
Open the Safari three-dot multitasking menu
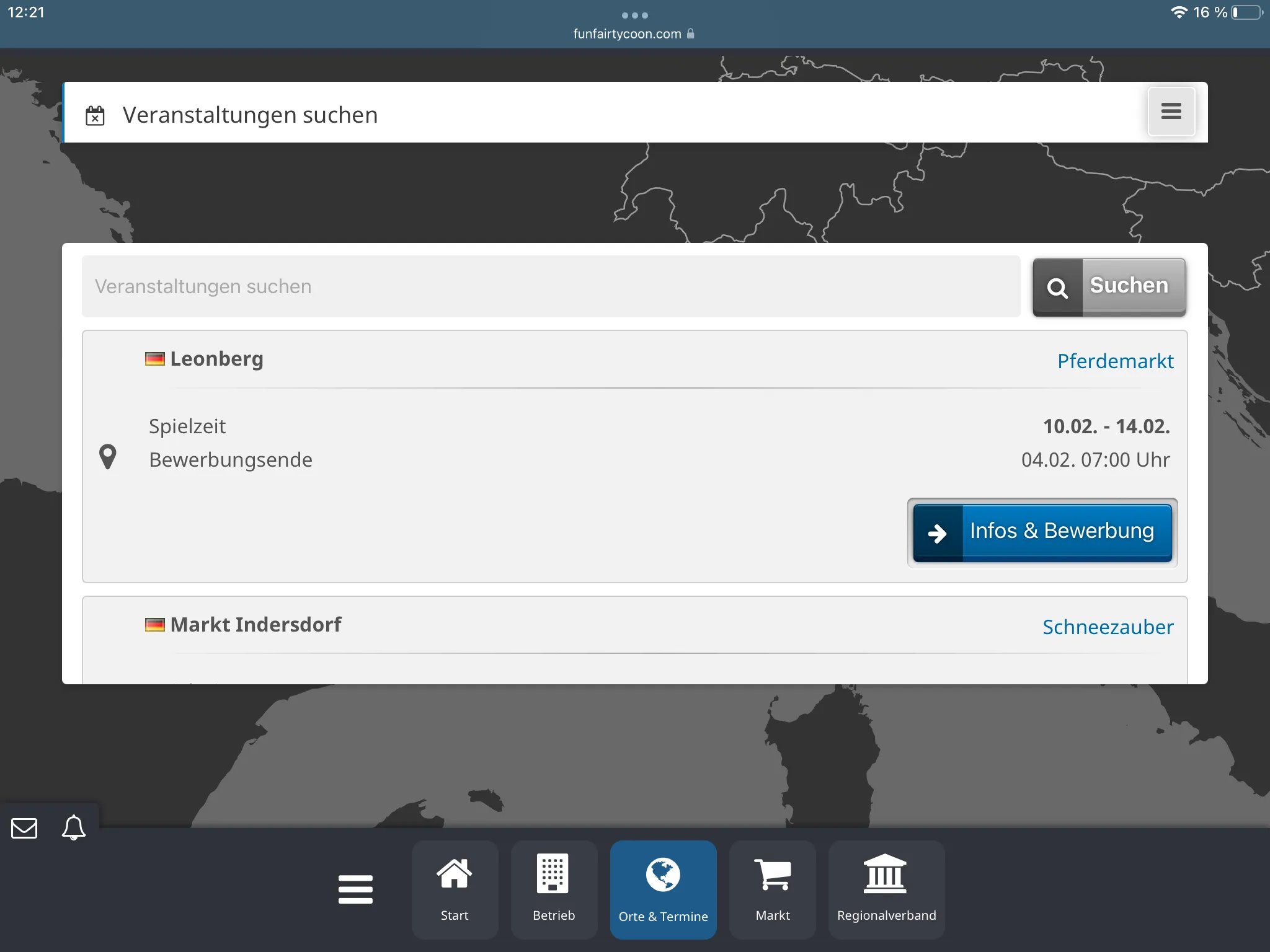coord(634,15)
